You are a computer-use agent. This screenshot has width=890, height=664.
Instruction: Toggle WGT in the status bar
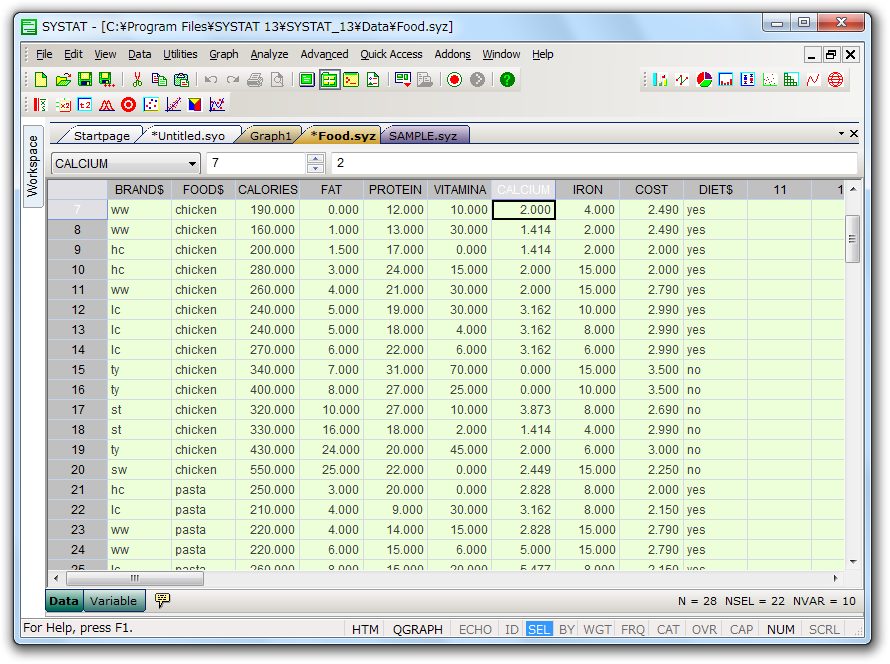(598, 629)
